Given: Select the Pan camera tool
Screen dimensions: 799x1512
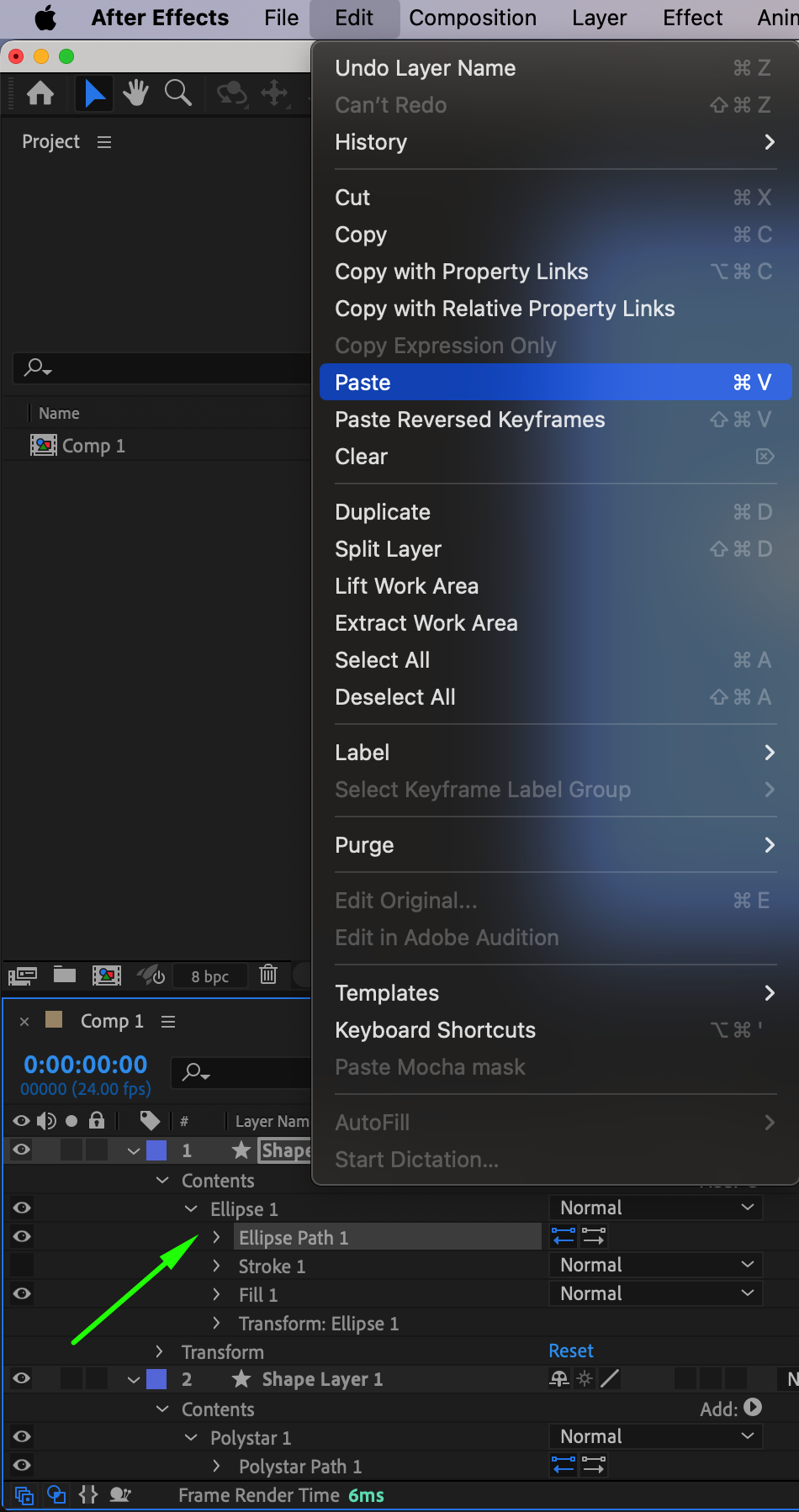Looking at the screenshot, I should pyautogui.click(x=275, y=93).
